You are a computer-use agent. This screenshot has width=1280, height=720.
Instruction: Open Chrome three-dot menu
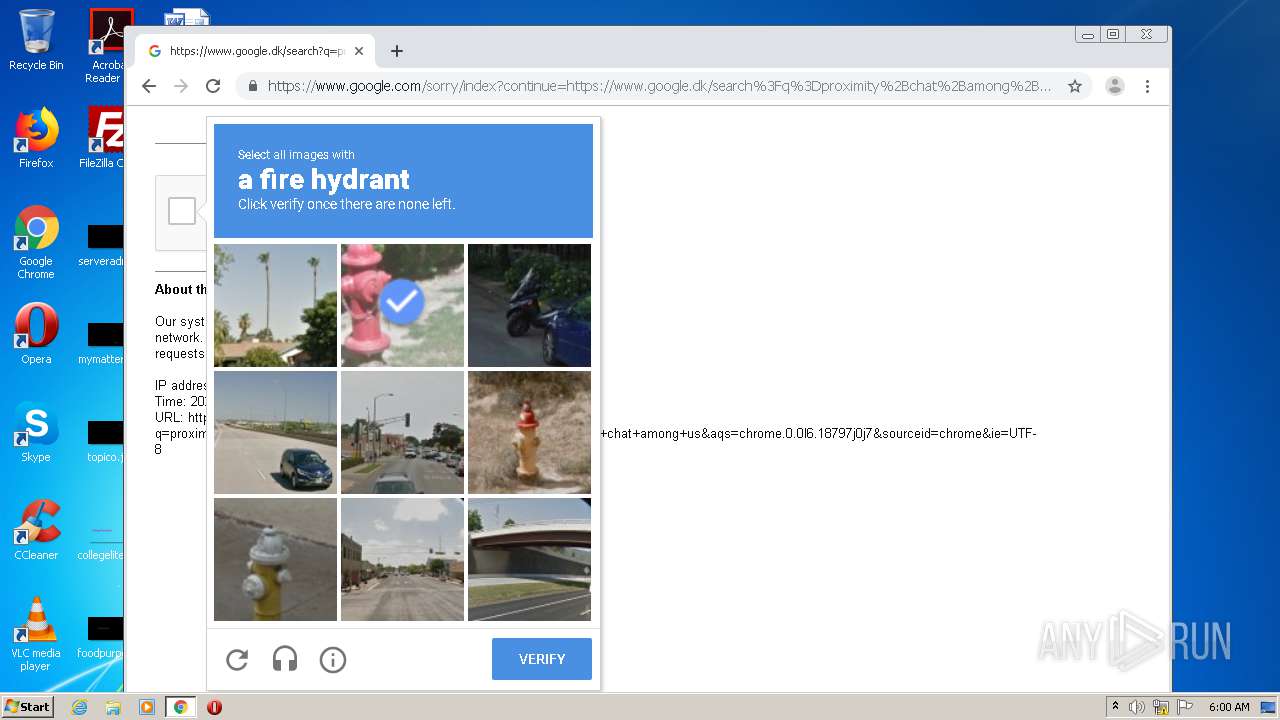(1147, 86)
